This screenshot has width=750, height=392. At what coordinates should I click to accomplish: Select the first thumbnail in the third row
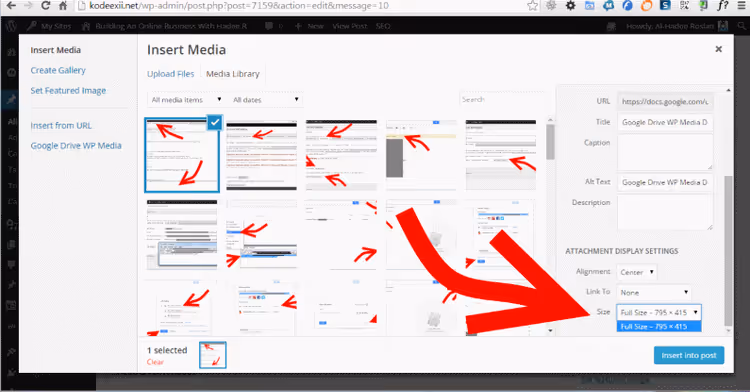(x=182, y=308)
